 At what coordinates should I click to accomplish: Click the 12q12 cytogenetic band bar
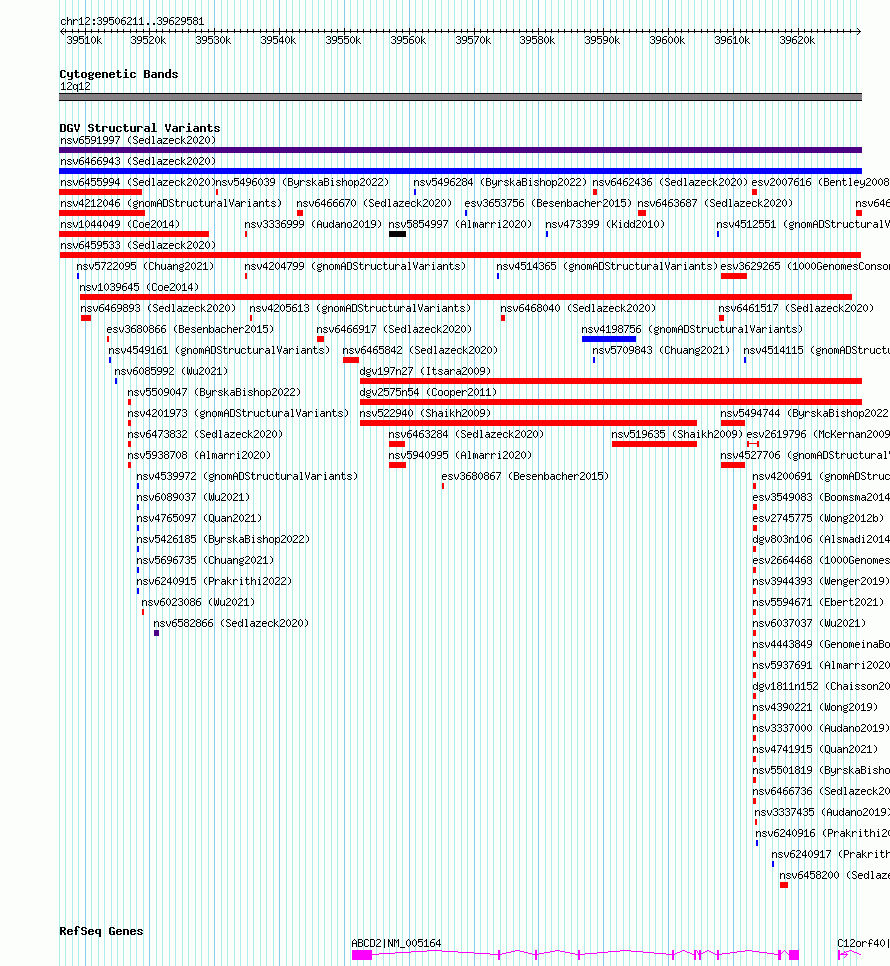pos(460,97)
